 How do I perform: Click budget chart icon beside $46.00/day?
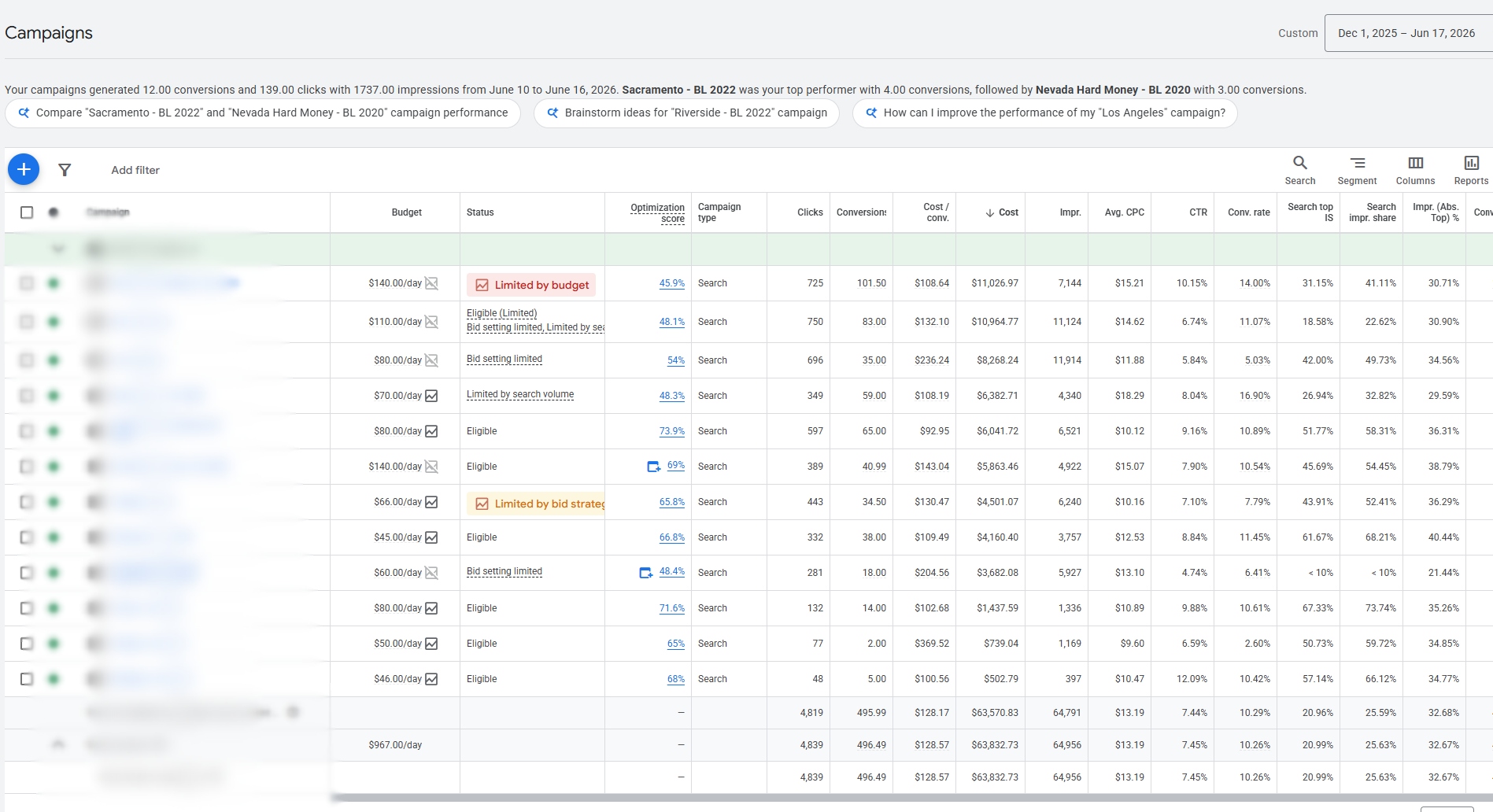(431, 679)
